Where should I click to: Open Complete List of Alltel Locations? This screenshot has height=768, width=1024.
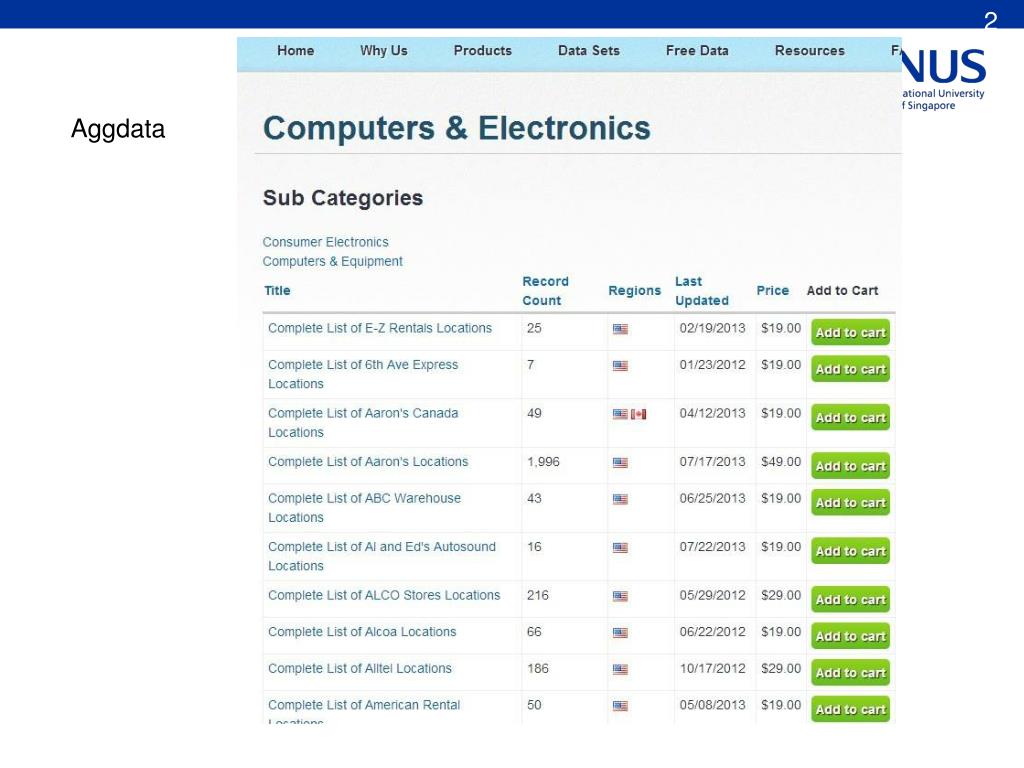[x=360, y=668]
